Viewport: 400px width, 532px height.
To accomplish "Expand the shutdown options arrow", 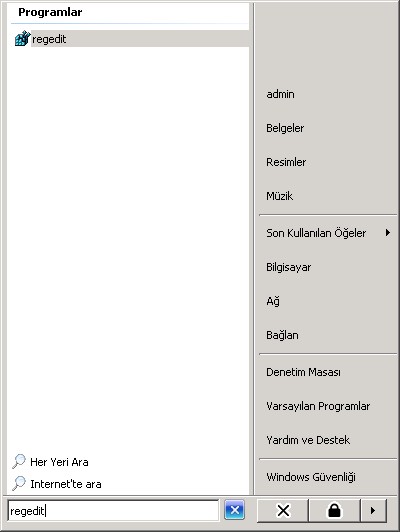I will [373, 510].
